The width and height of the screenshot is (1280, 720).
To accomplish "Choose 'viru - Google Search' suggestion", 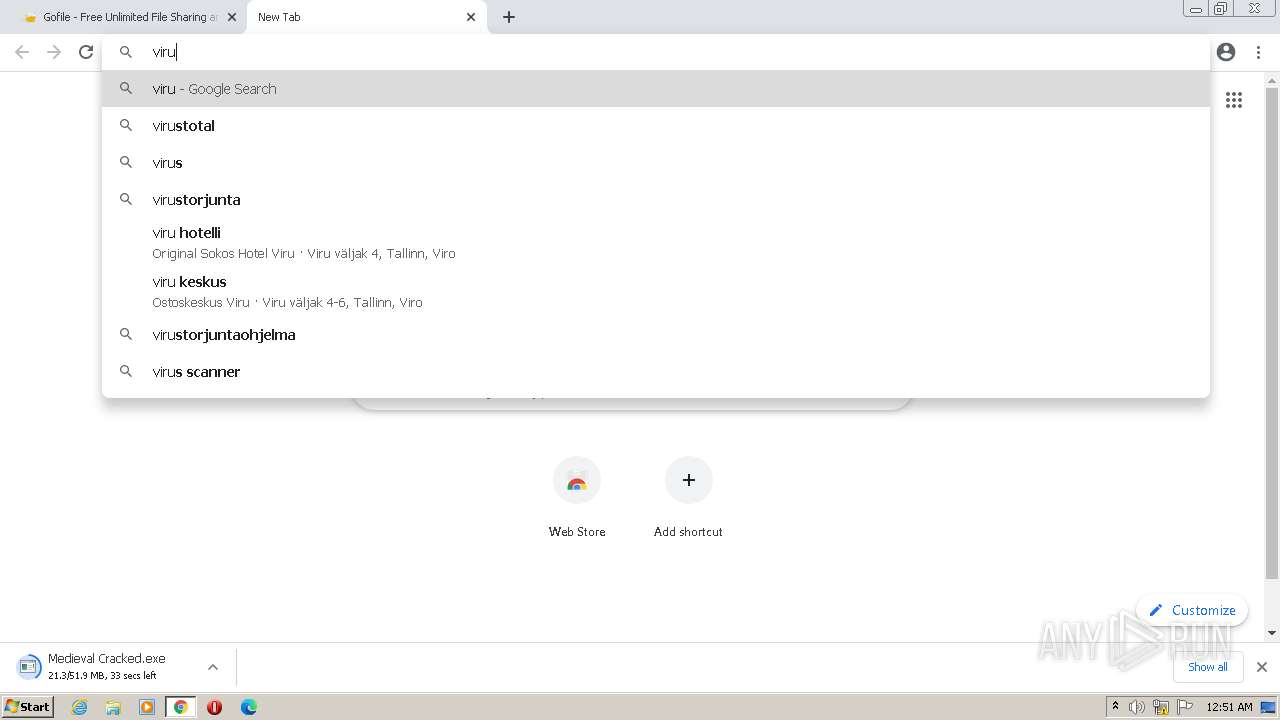I will point(656,89).
